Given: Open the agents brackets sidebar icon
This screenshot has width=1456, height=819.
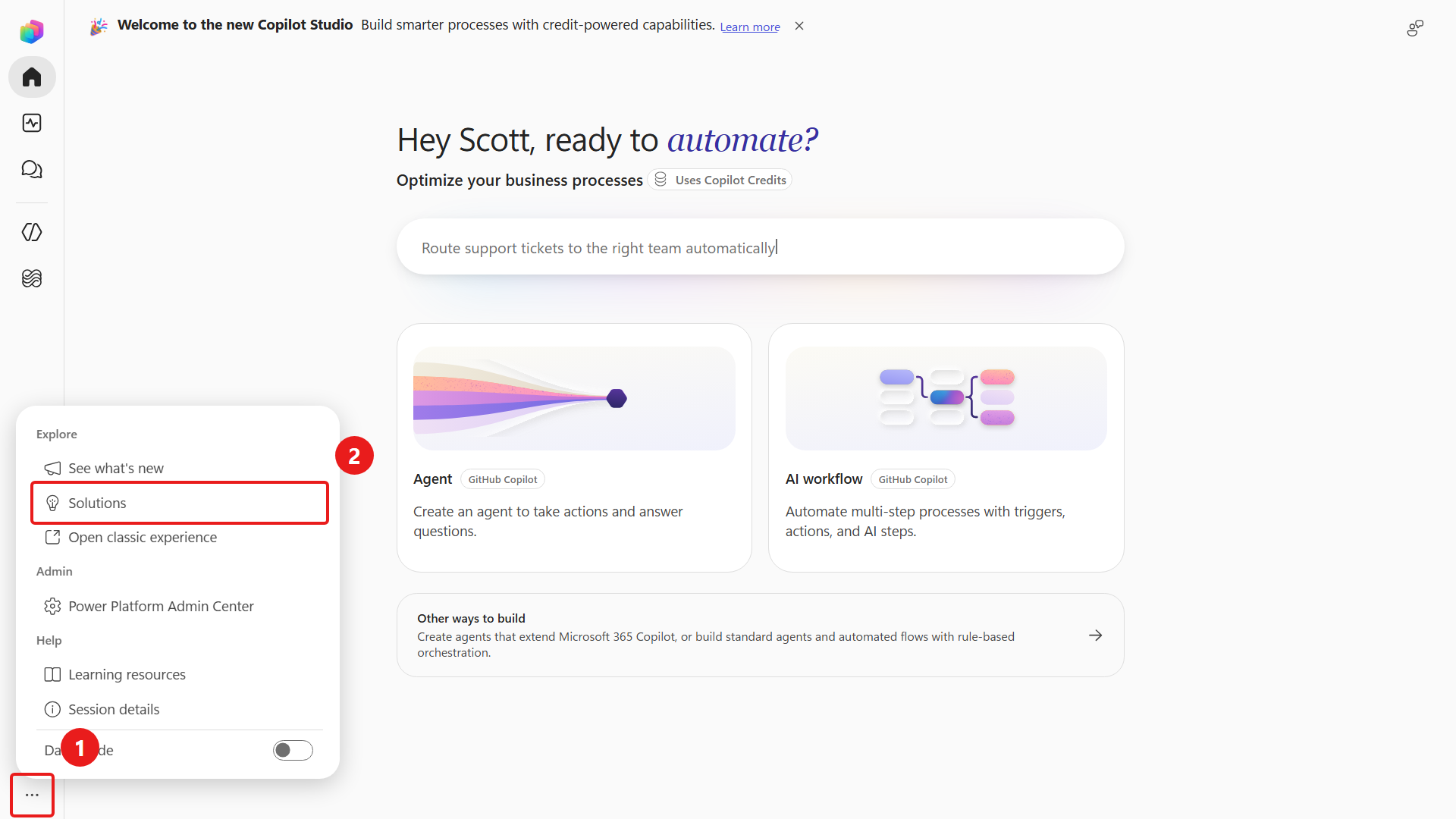Looking at the screenshot, I should point(32,232).
